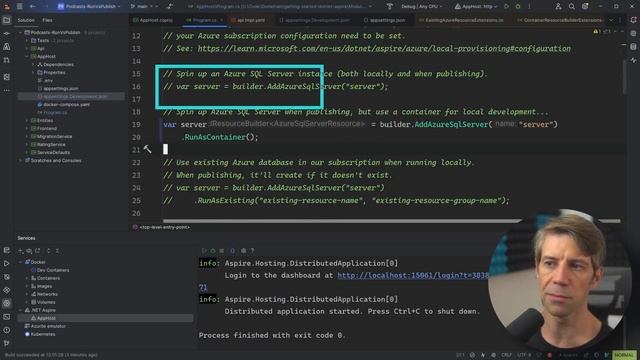Screen dimensions: 640x360
Task: Select the Networks node
Action: [x=44, y=294]
